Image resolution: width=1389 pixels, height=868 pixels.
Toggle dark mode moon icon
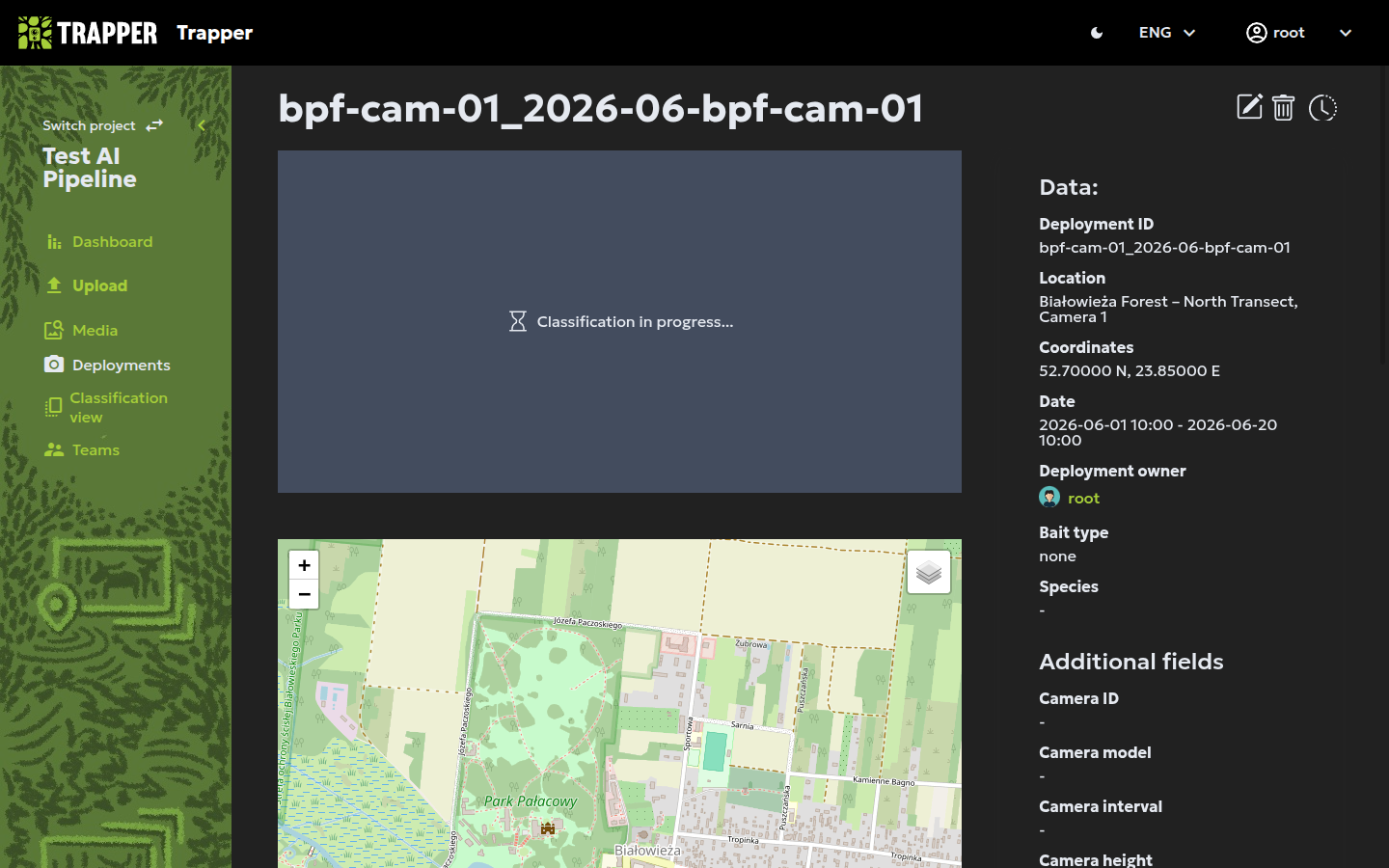[x=1097, y=33]
